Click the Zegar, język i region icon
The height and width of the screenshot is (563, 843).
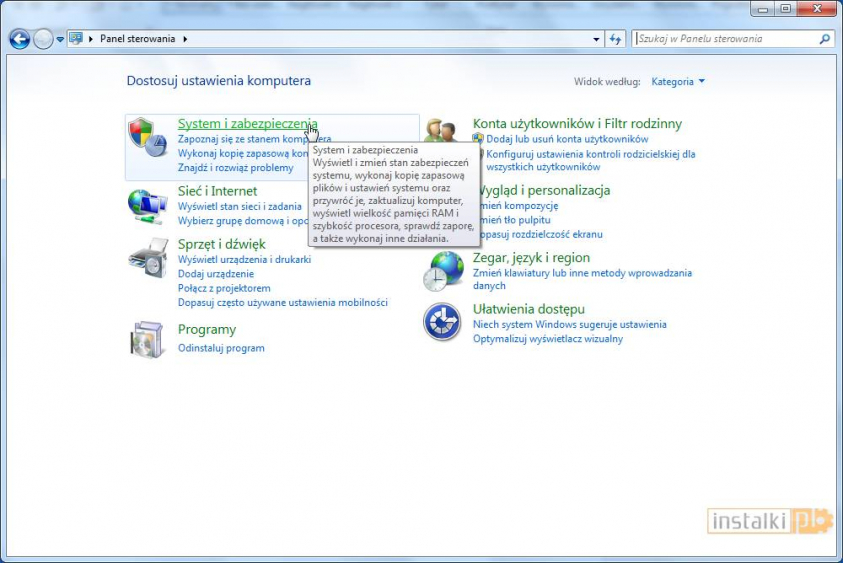pyautogui.click(x=443, y=270)
